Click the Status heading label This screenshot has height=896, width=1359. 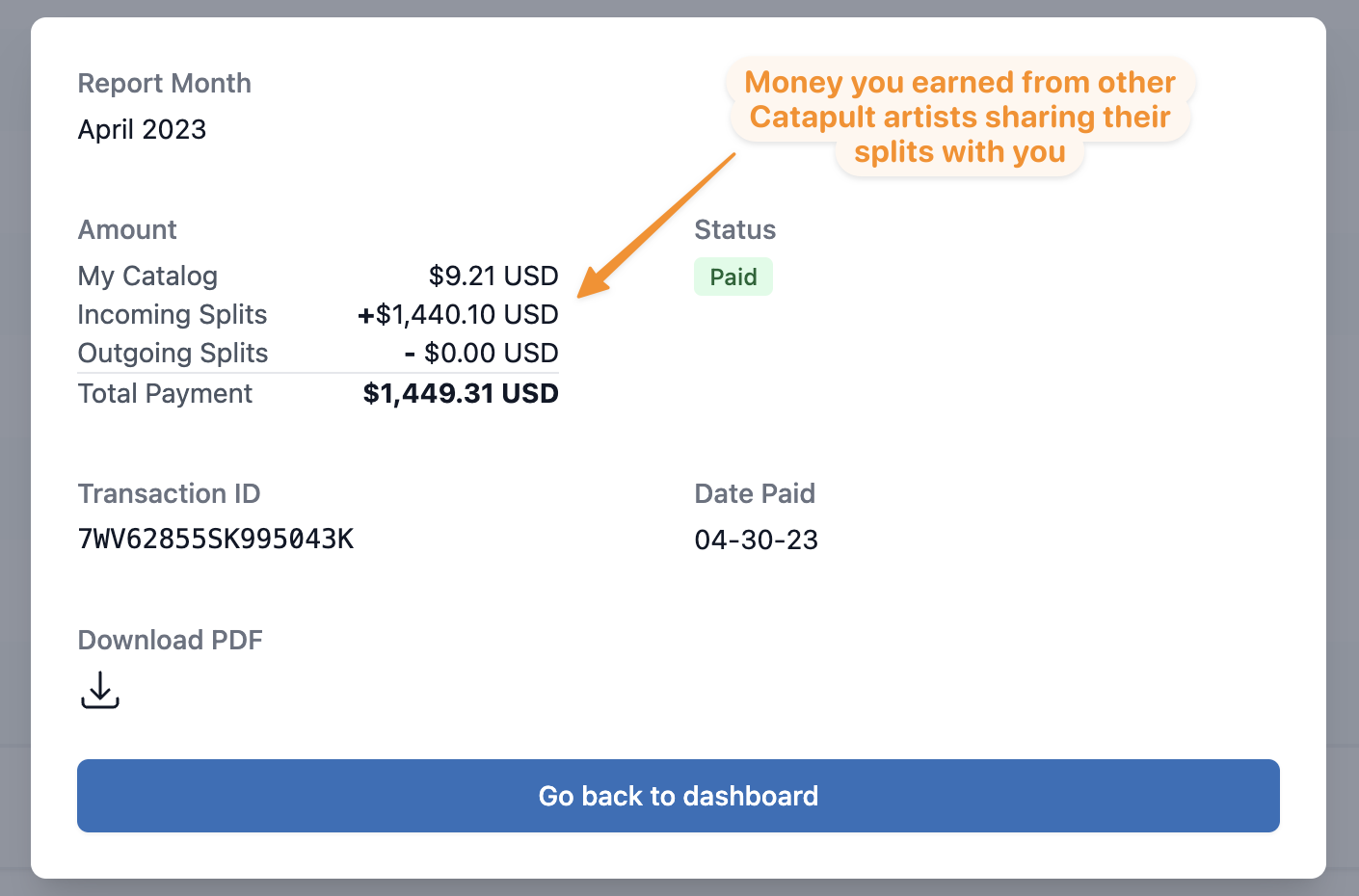735,229
